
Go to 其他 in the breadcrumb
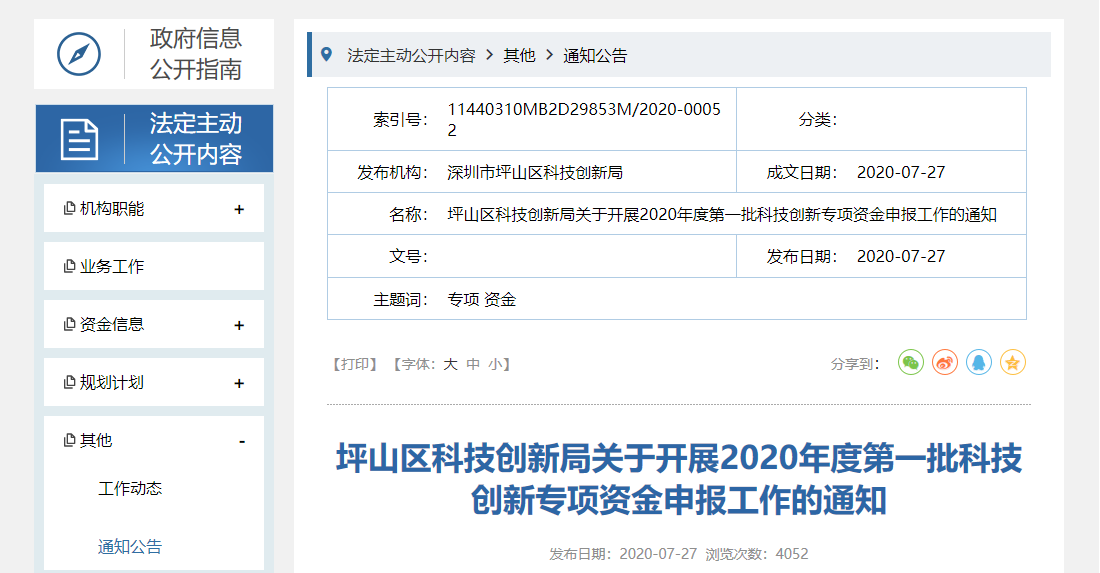(519, 55)
